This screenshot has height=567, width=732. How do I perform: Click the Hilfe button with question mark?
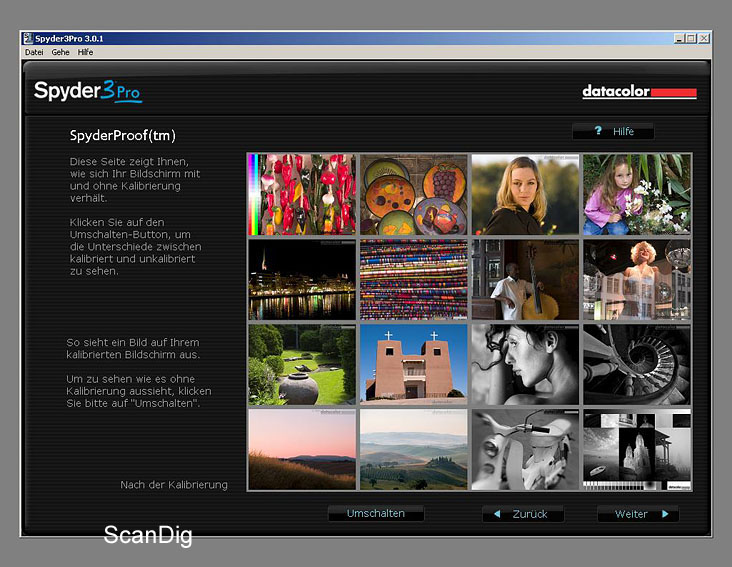(613, 132)
